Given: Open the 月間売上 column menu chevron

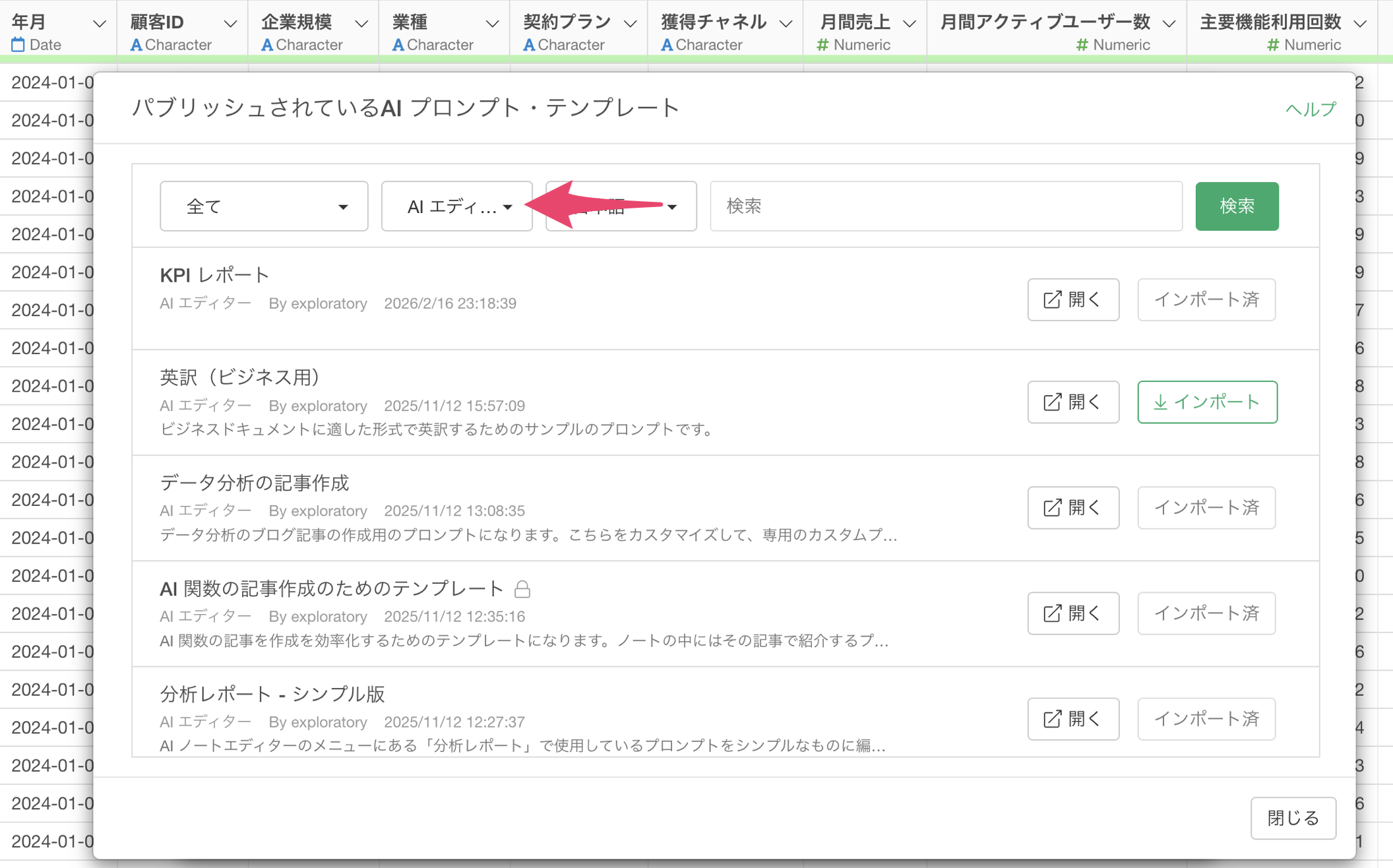Looking at the screenshot, I should click(x=909, y=24).
